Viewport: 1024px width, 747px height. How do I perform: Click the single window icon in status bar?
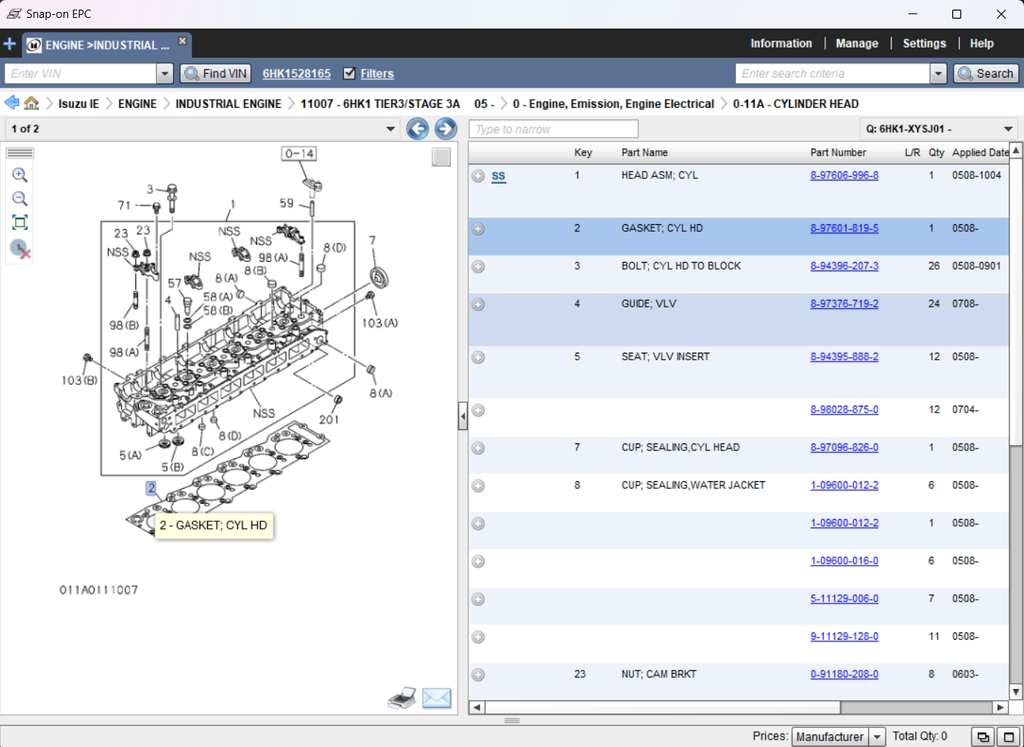pos(1008,737)
